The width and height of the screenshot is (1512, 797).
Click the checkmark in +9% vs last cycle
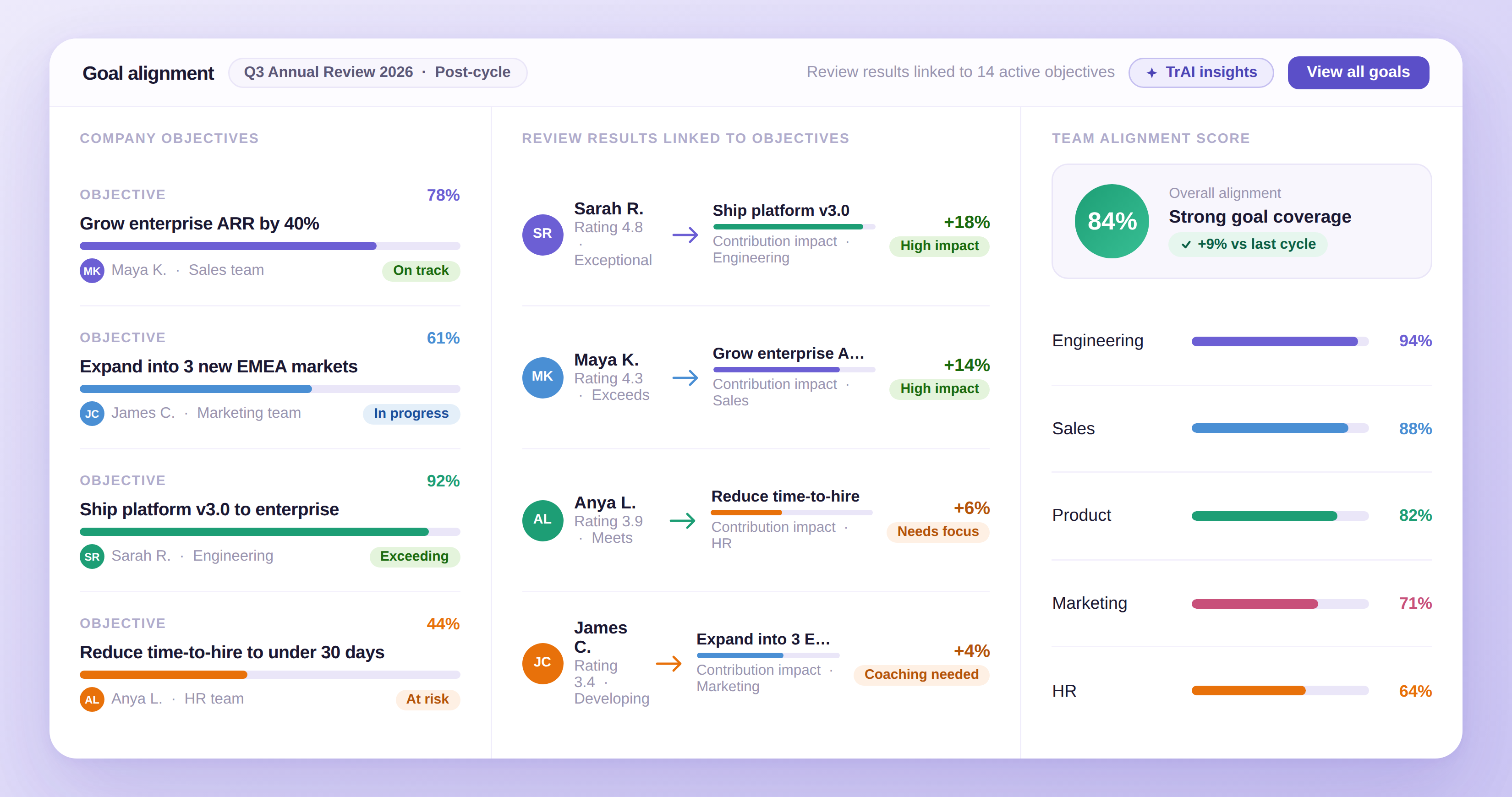click(1186, 244)
